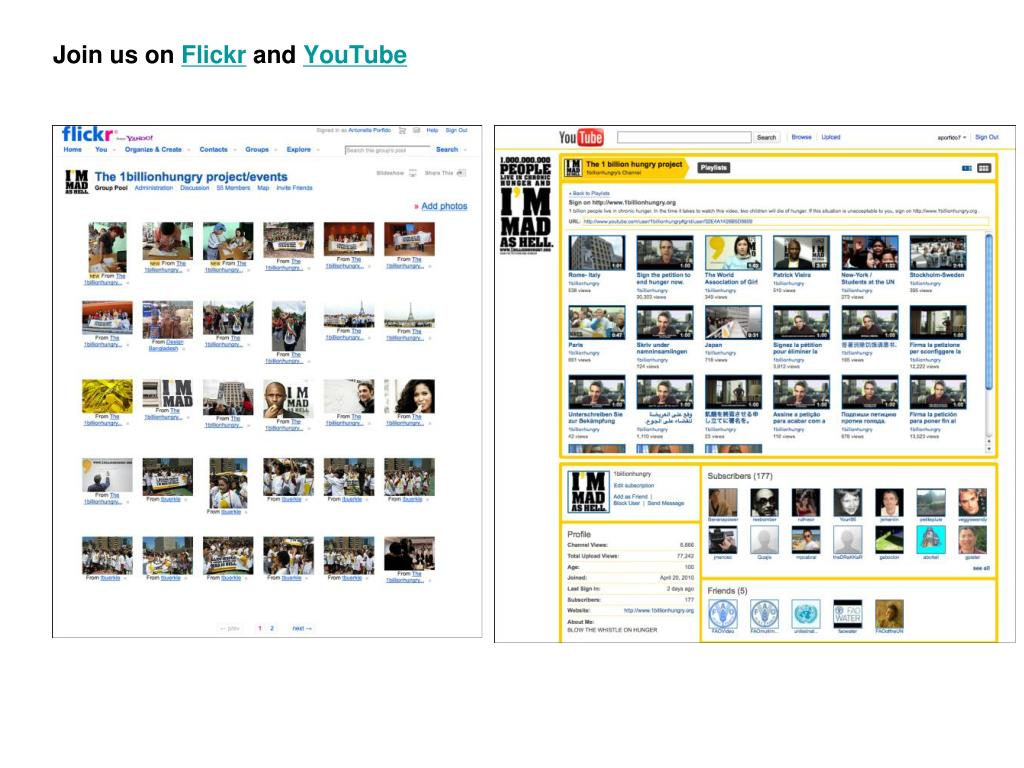This screenshot has height=768, width=1024.
Task: Click the I'M MAD group icon on Flickr
Action: click(x=76, y=182)
